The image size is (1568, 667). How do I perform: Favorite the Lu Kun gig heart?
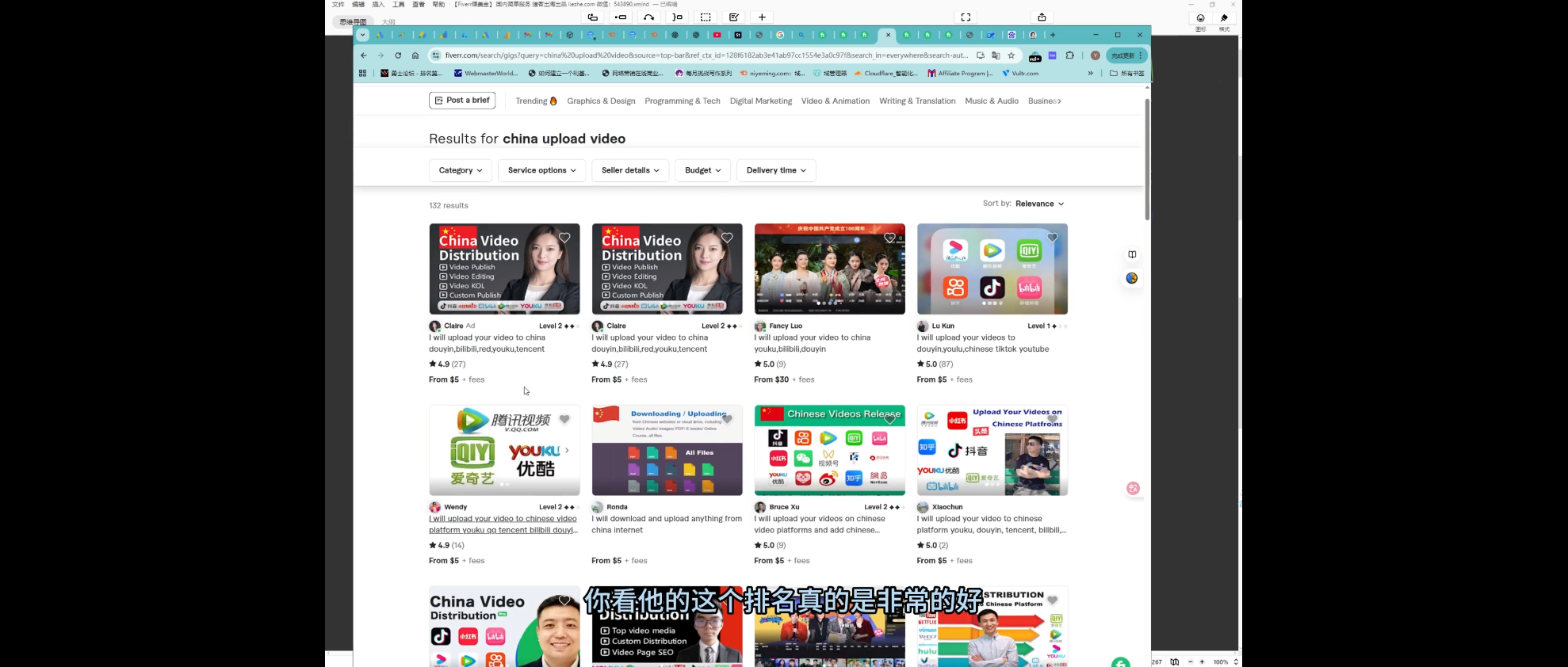click(1053, 238)
